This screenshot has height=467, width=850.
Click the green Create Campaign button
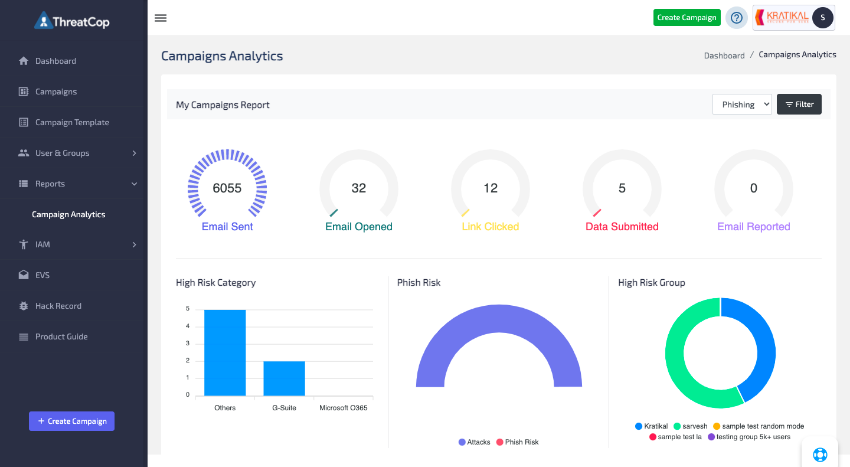tap(686, 18)
